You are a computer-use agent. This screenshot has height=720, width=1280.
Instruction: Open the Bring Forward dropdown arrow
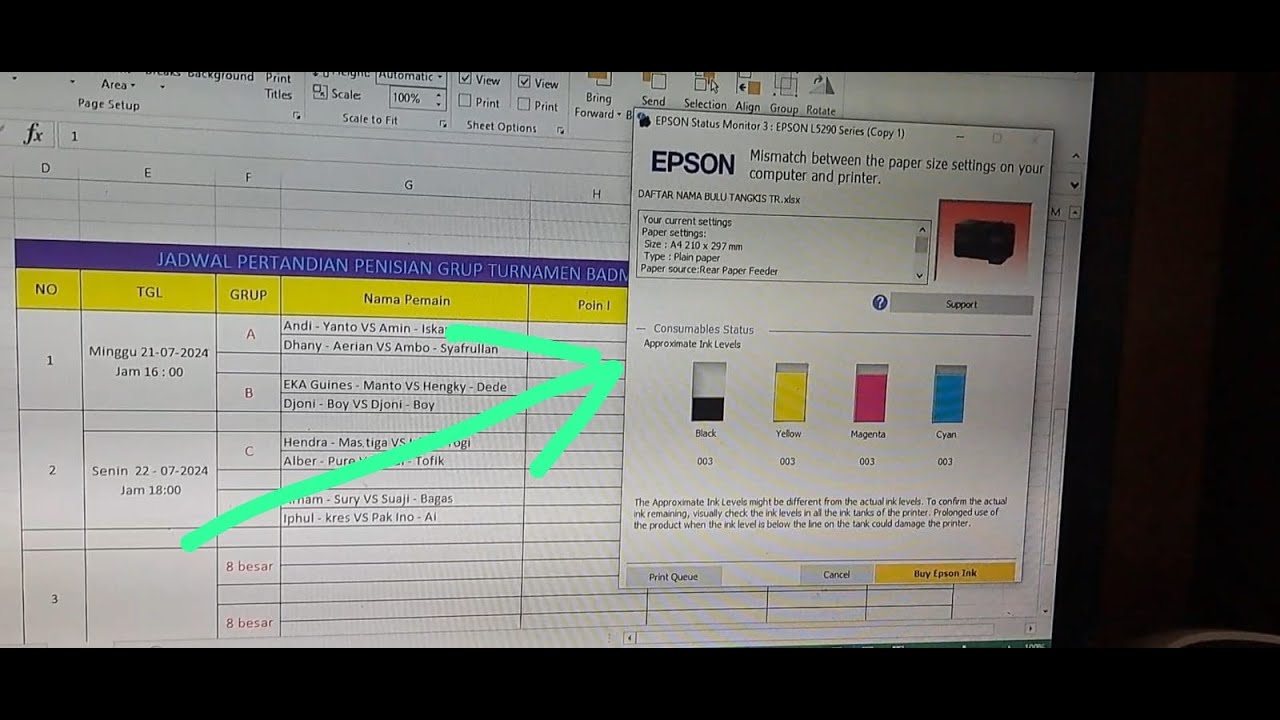620,114
